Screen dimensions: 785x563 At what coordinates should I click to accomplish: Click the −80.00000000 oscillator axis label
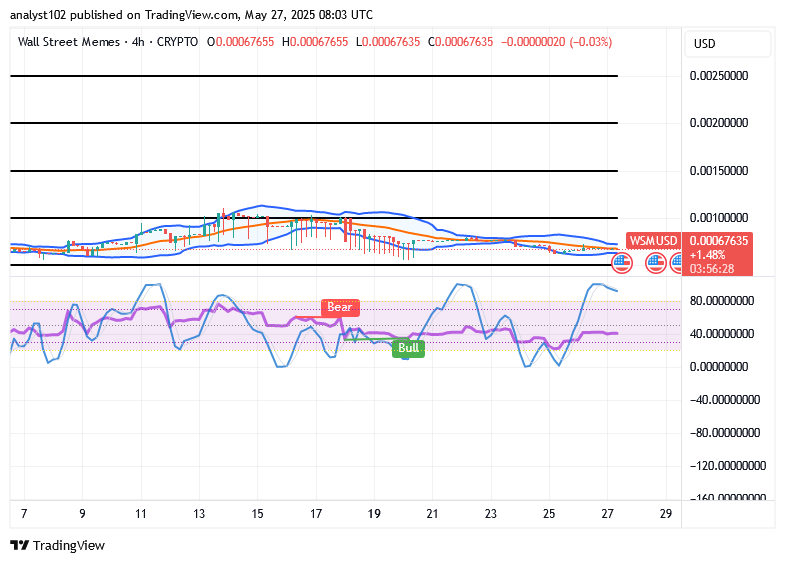click(725, 433)
